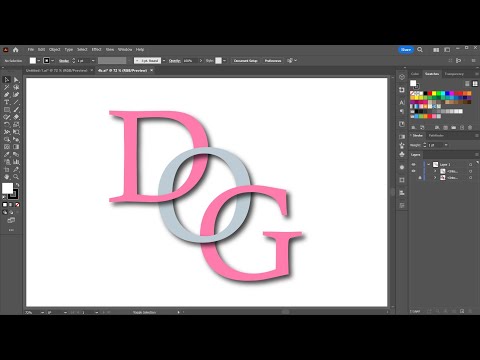Open stroke color dropdown in control bar

[x=53, y=61]
